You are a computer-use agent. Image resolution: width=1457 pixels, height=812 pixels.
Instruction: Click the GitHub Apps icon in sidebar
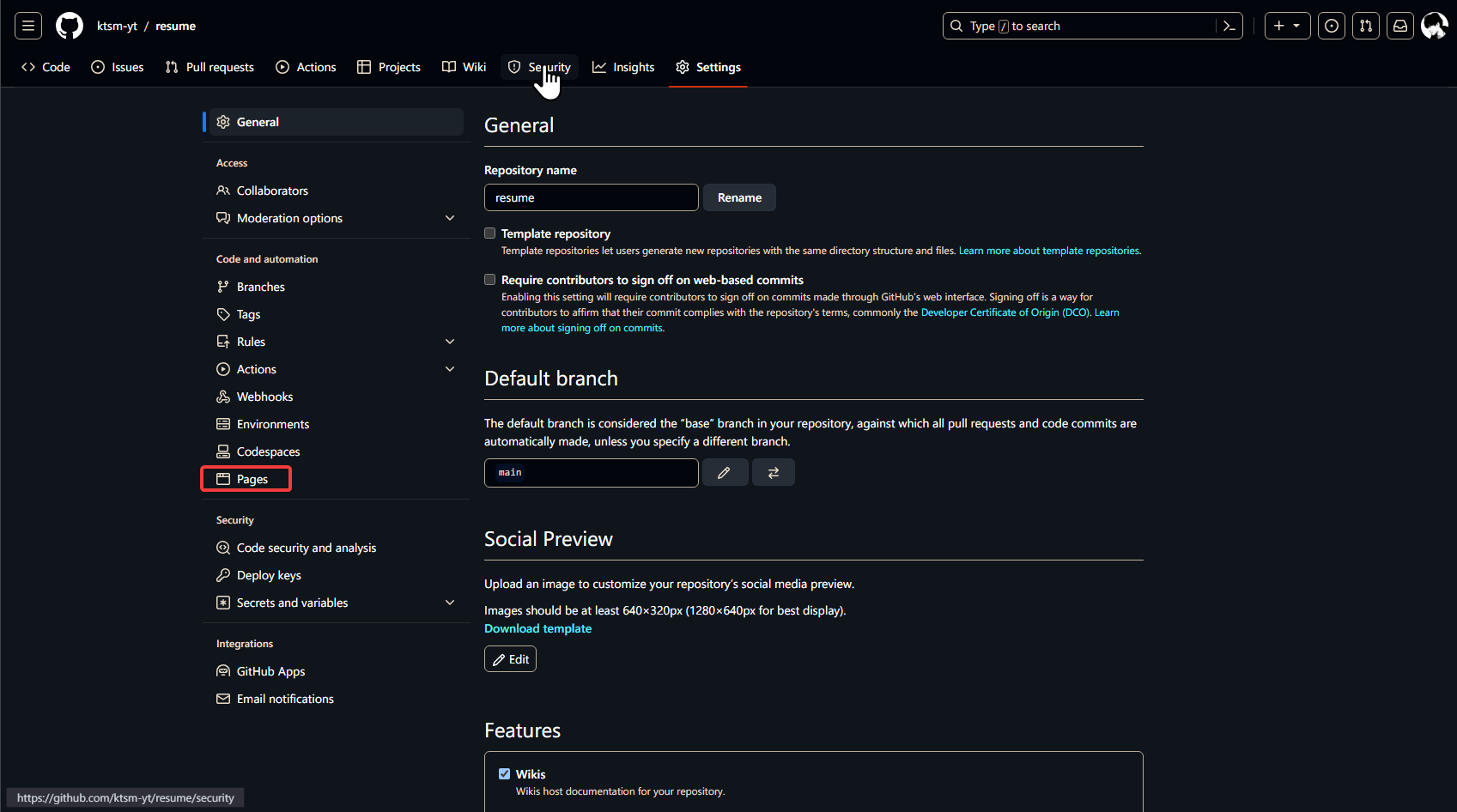coord(223,671)
